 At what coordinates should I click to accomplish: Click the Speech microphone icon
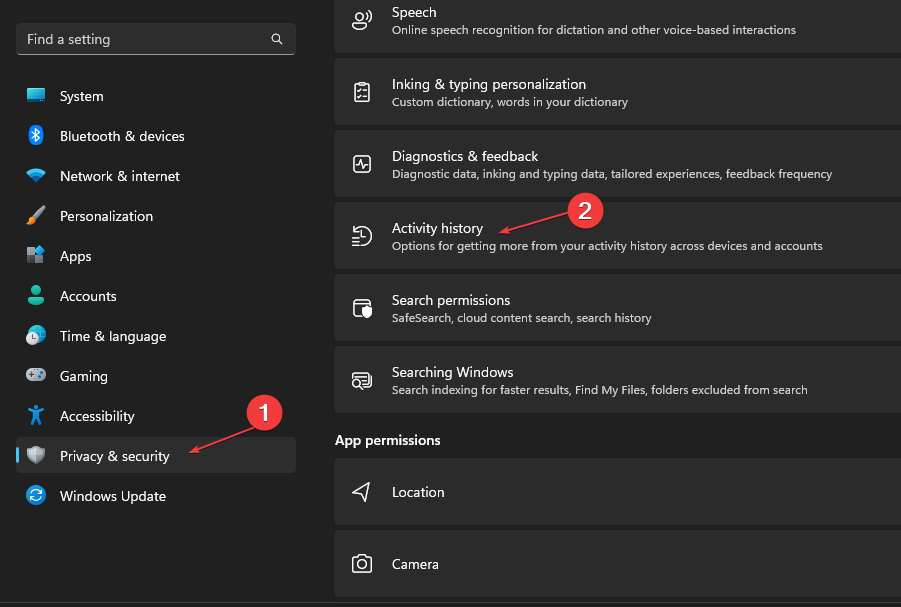point(361,19)
